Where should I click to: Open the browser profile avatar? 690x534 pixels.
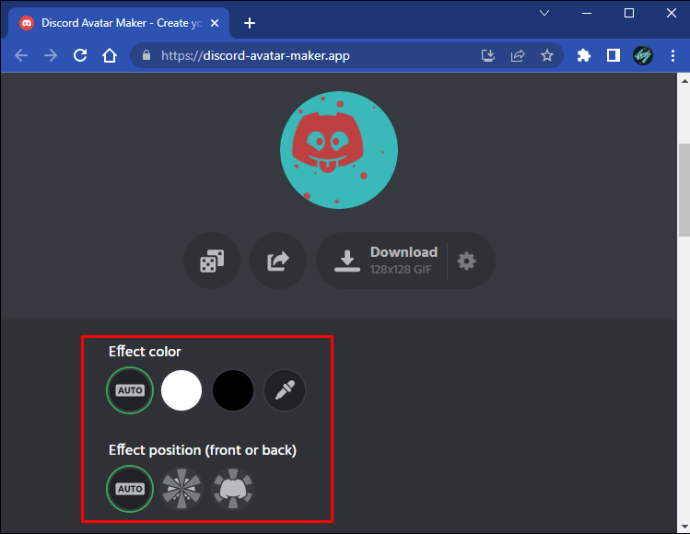coord(642,55)
